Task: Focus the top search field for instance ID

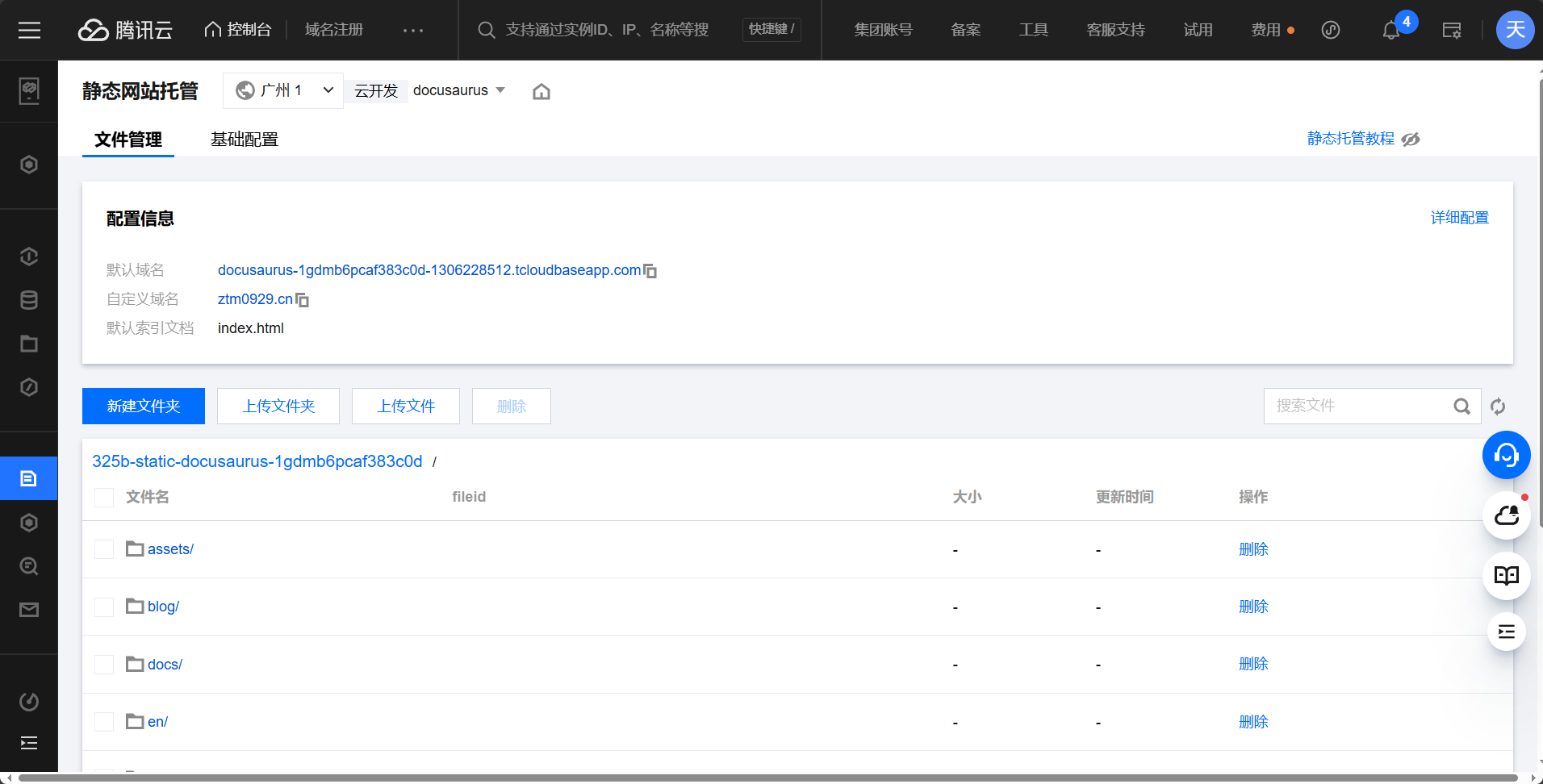Action: point(606,30)
